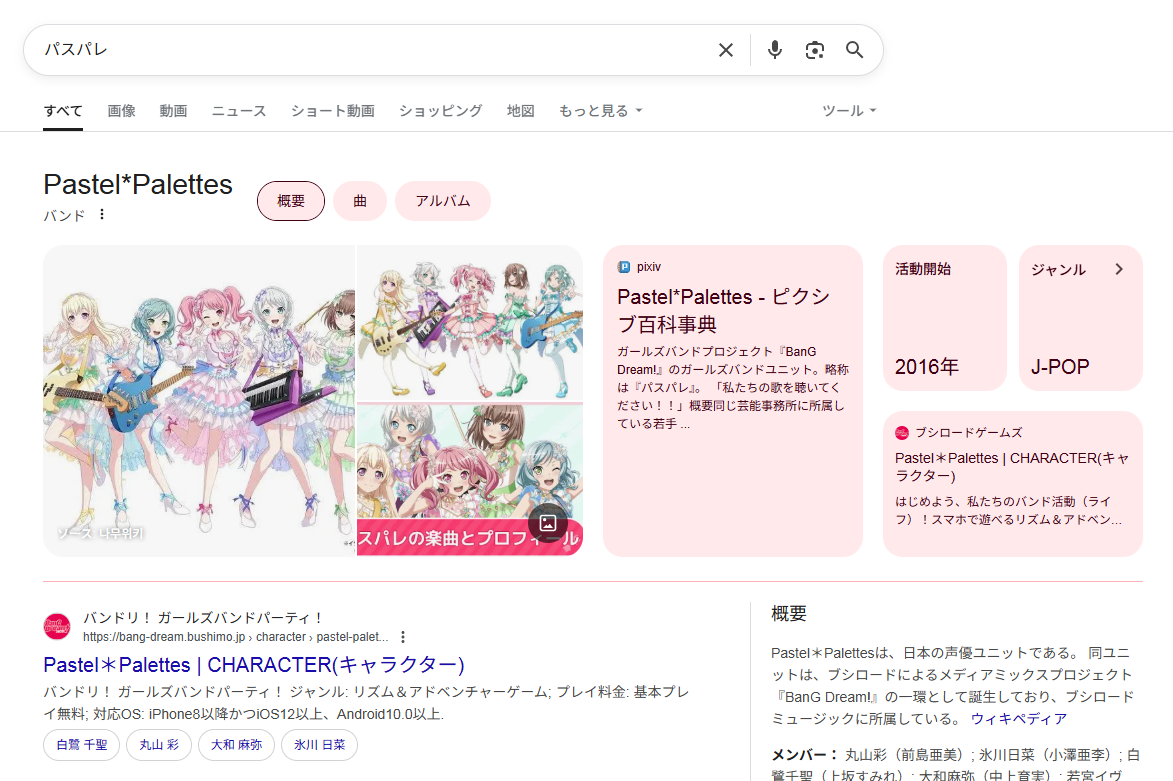Screen dimensions: 1173x781
Task: Click the バンドリ site logo icon
Action: [57, 626]
